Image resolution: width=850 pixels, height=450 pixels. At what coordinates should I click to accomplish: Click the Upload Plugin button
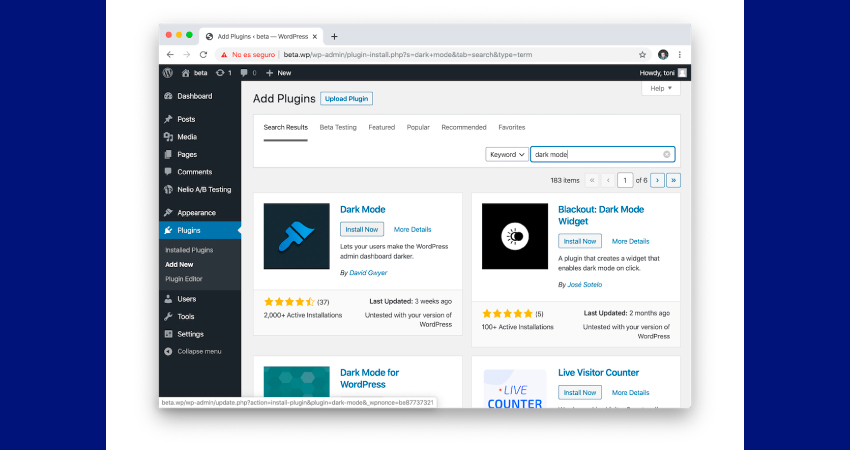pos(346,99)
